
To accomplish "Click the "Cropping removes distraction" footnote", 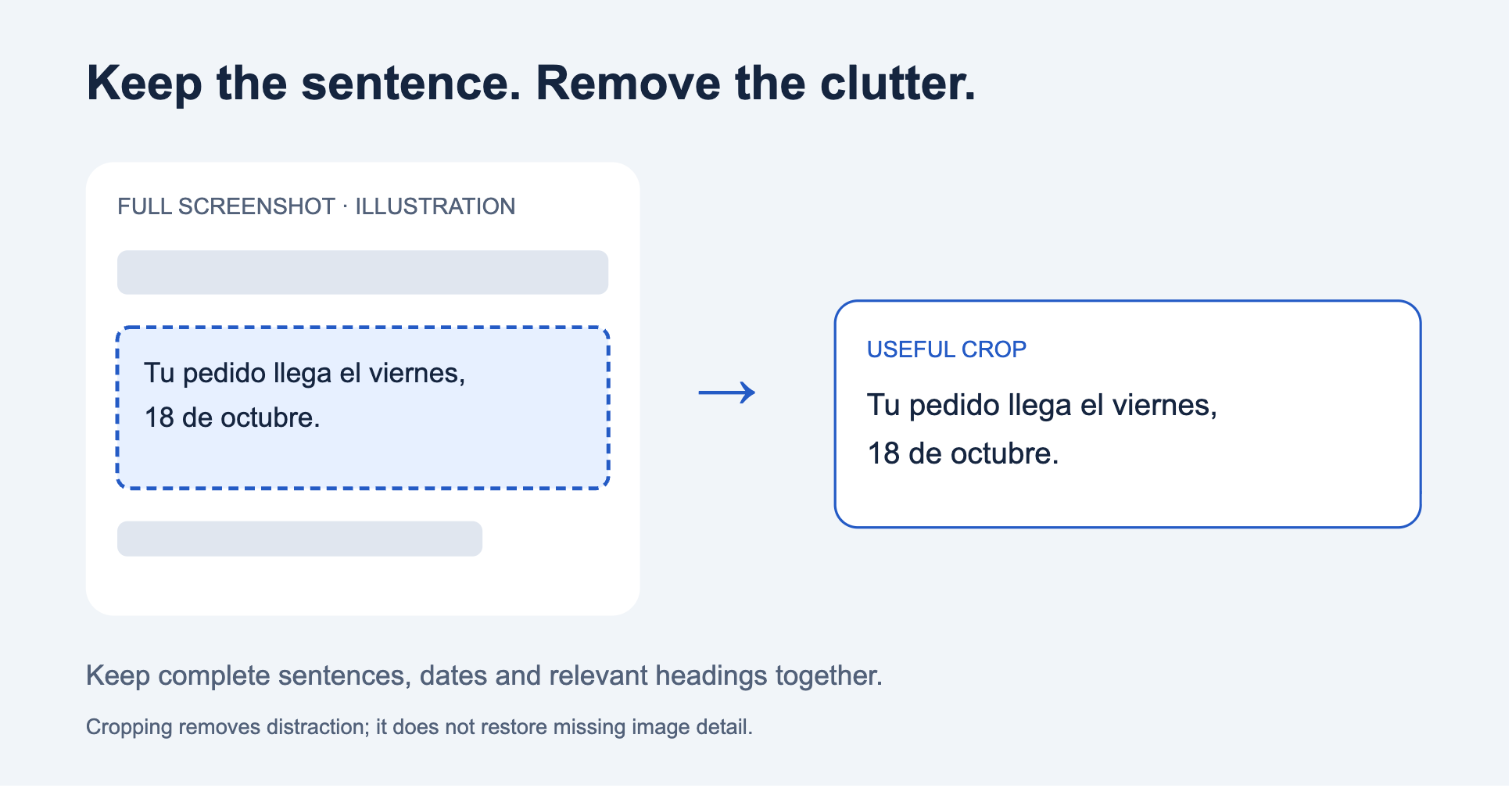I will [x=419, y=727].
